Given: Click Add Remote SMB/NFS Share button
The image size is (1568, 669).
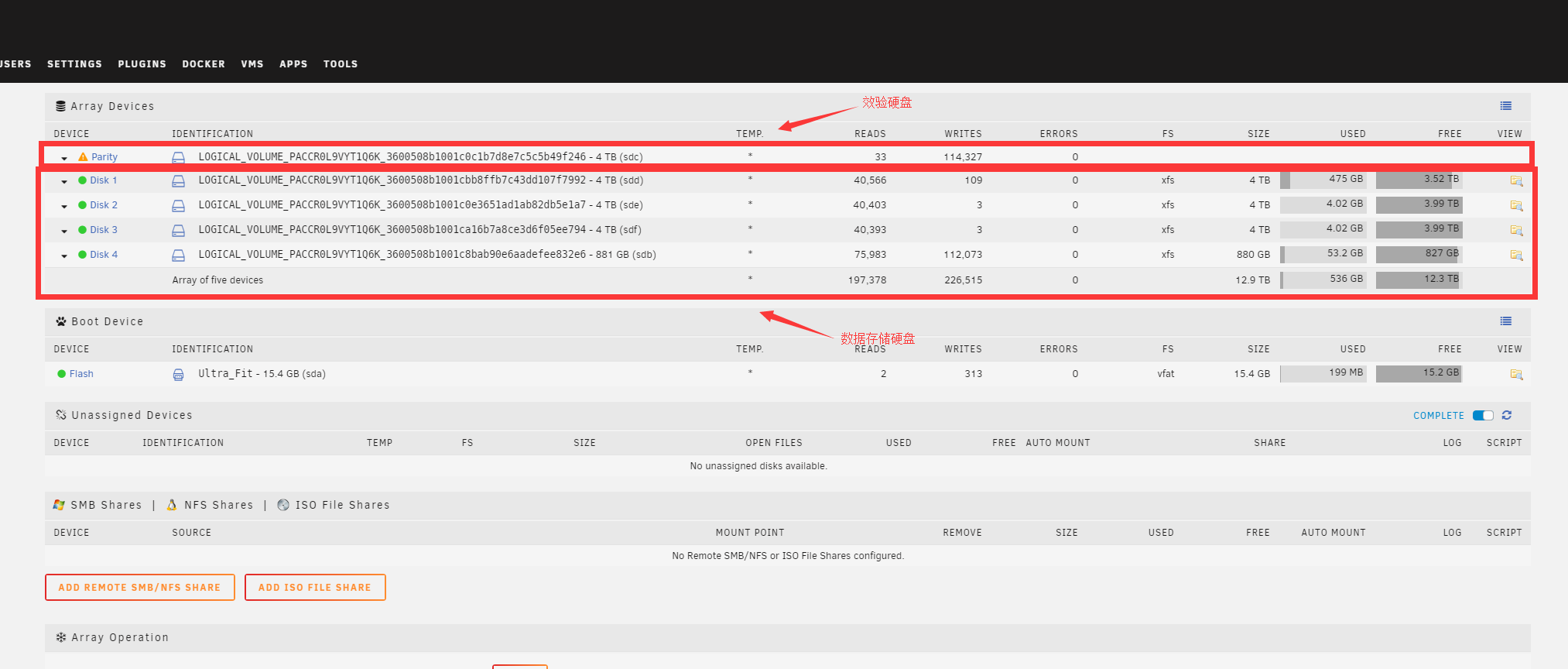Looking at the screenshot, I should point(139,588).
